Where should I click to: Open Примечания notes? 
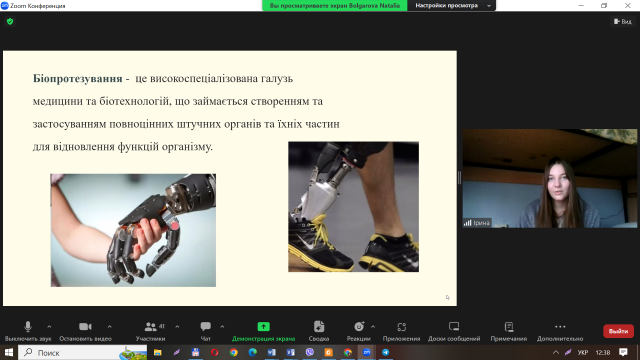pos(509,331)
